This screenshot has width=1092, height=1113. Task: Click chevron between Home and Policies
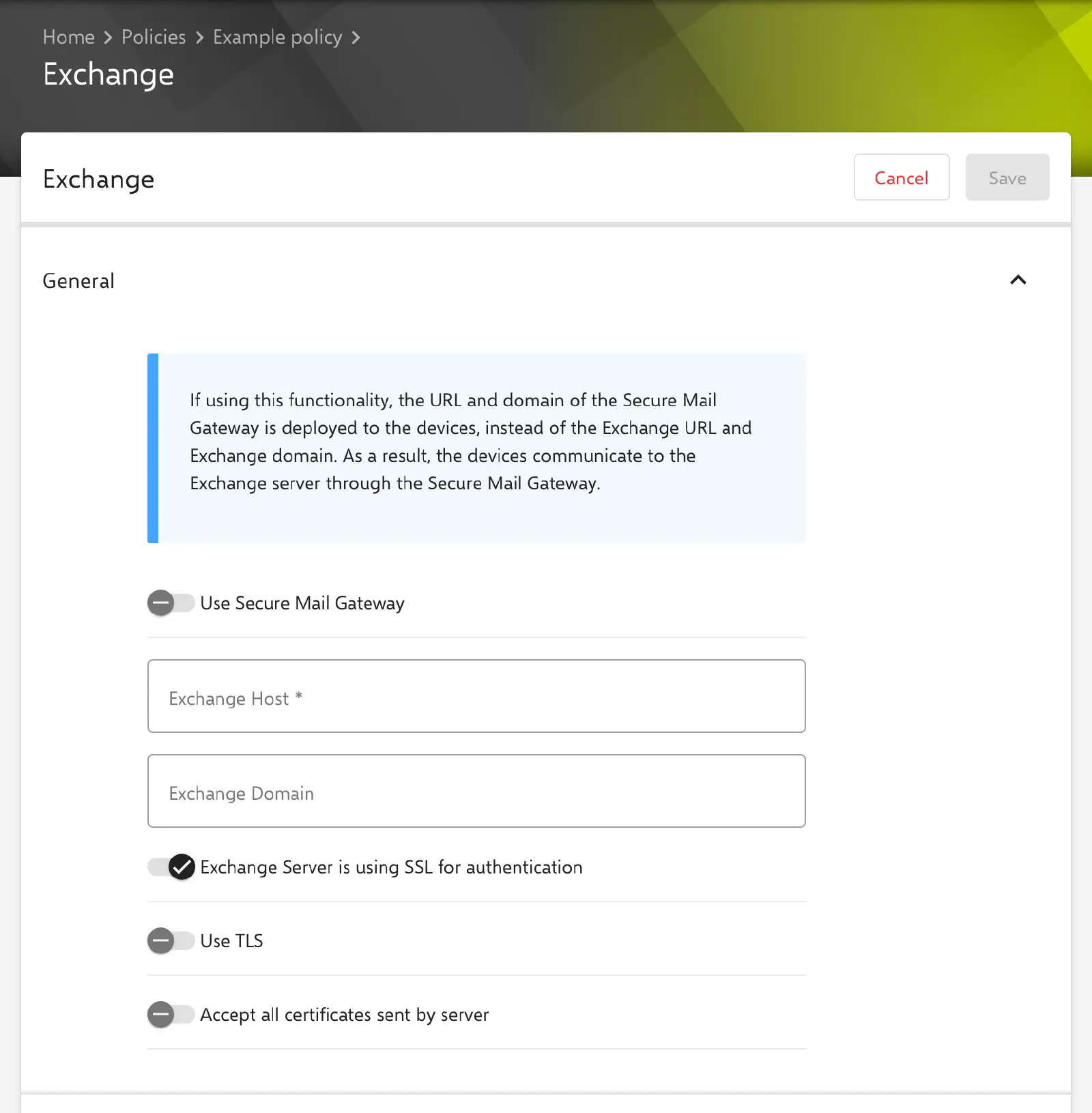pyautogui.click(x=108, y=38)
